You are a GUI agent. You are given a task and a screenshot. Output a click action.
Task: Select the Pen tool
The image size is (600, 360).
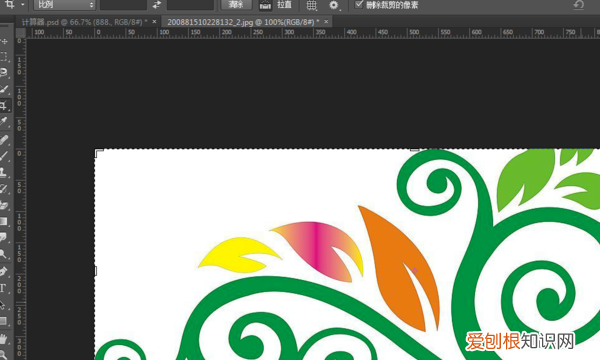tap(4, 272)
